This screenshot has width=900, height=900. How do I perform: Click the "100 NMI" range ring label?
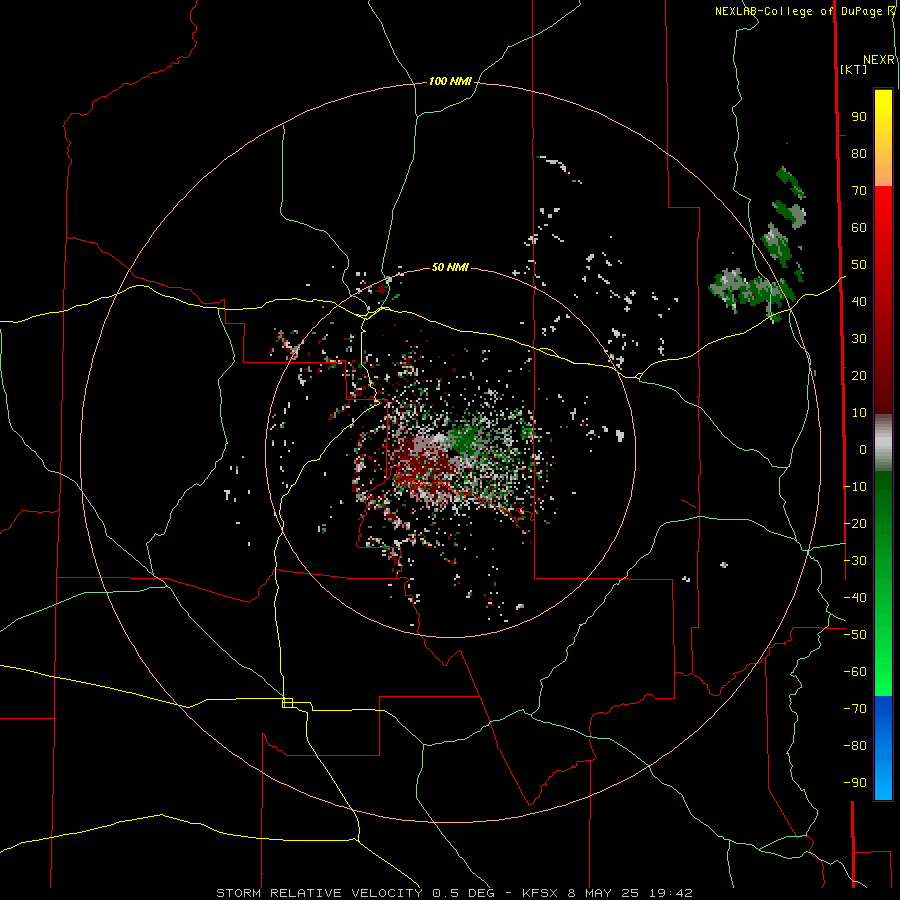450,82
